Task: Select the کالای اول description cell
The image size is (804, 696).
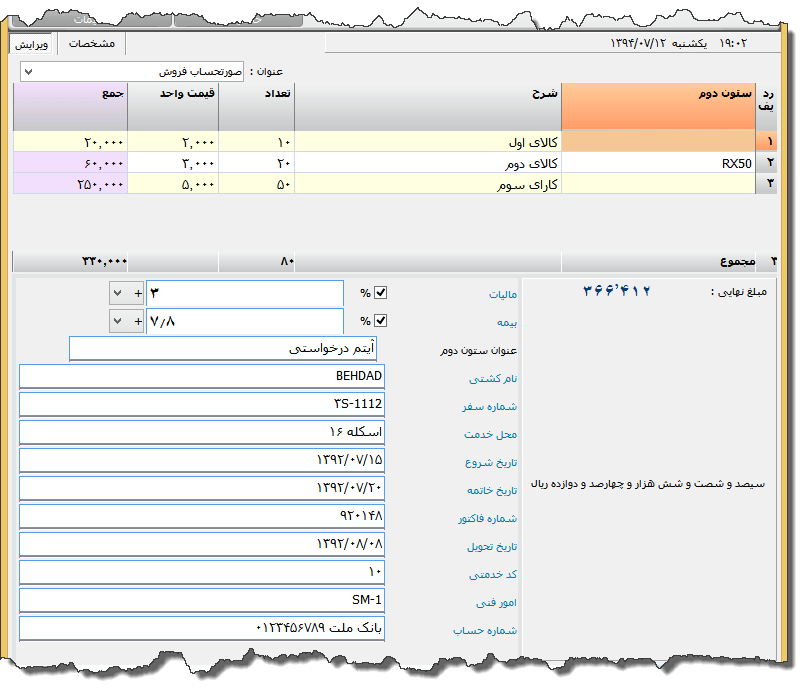Action: click(428, 142)
